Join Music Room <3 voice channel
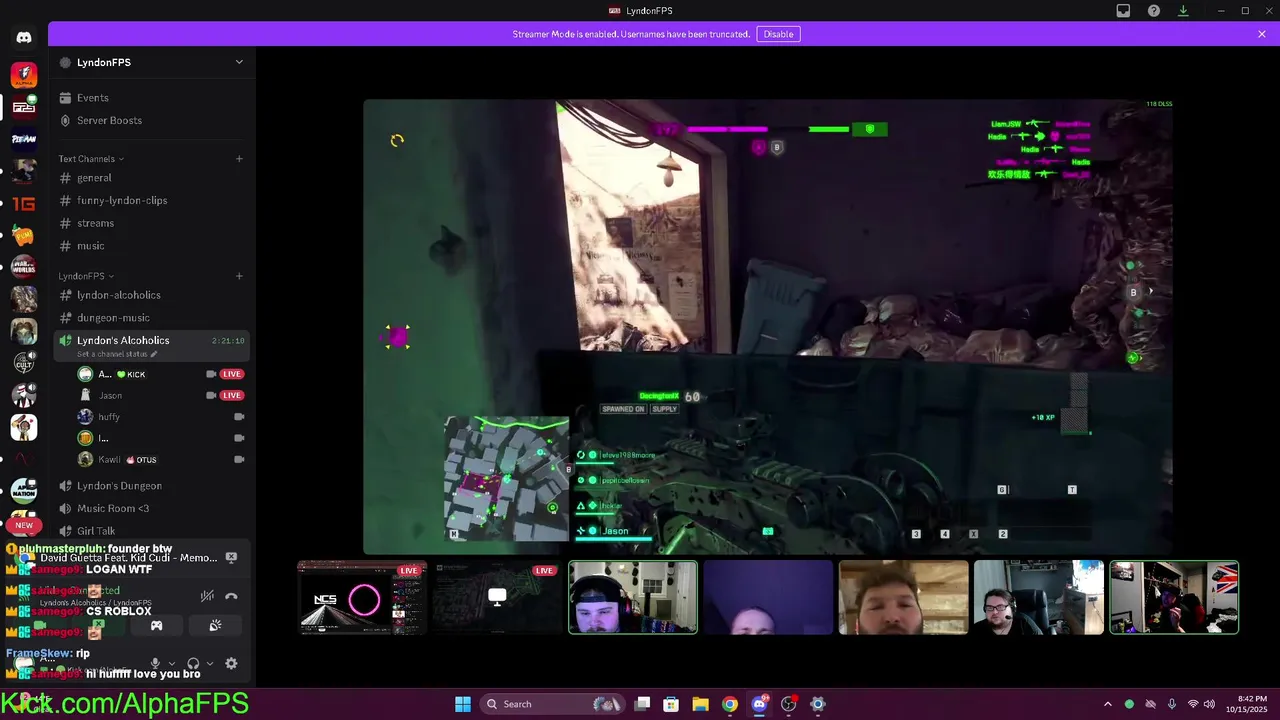Viewport: 1280px width, 720px height. pyautogui.click(x=152, y=509)
